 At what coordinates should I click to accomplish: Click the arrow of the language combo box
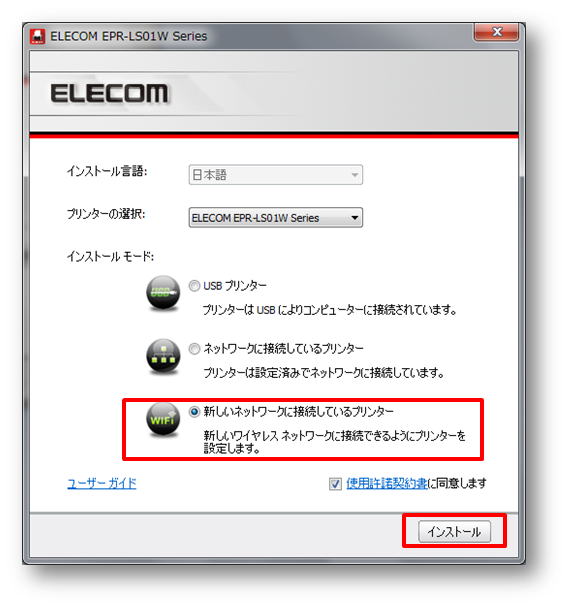coord(355,175)
